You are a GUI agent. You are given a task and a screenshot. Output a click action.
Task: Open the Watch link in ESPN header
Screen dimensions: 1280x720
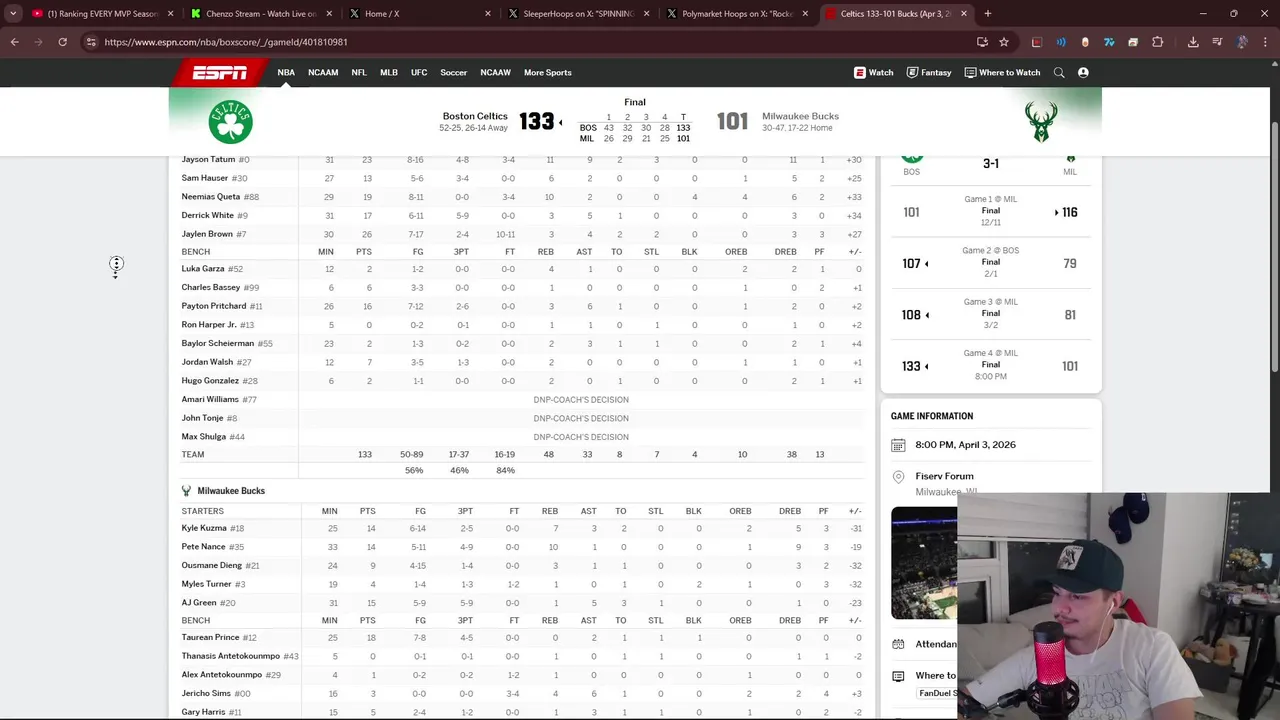874,72
